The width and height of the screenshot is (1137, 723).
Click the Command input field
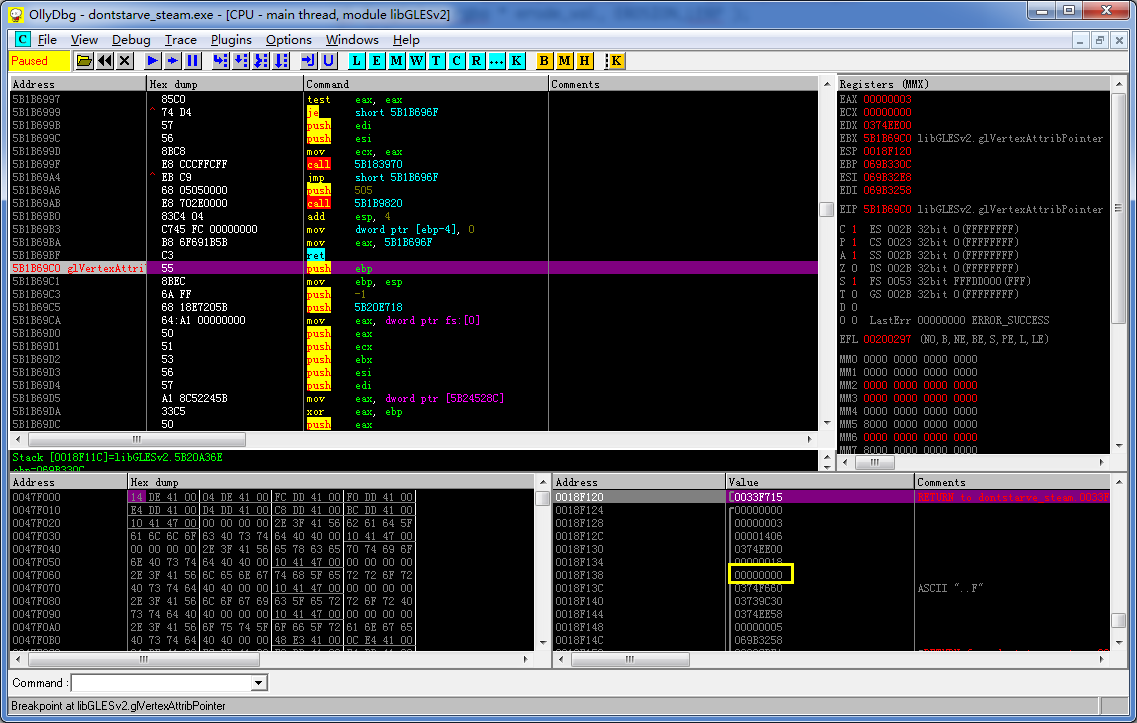(x=162, y=682)
